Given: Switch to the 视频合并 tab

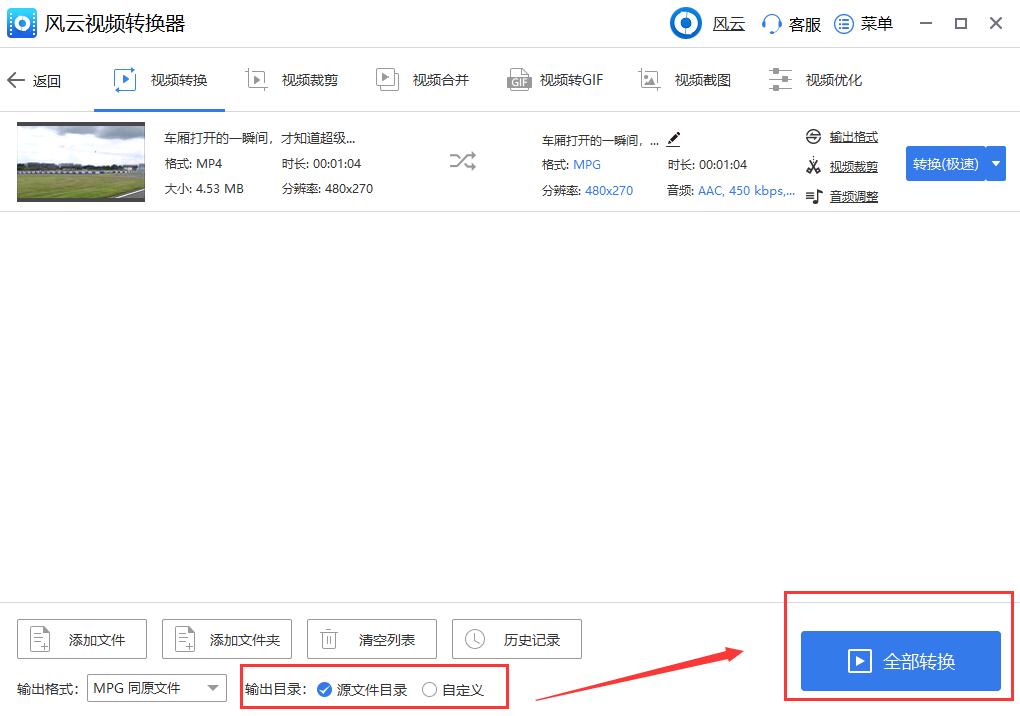Looking at the screenshot, I should click(x=423, y=79).
